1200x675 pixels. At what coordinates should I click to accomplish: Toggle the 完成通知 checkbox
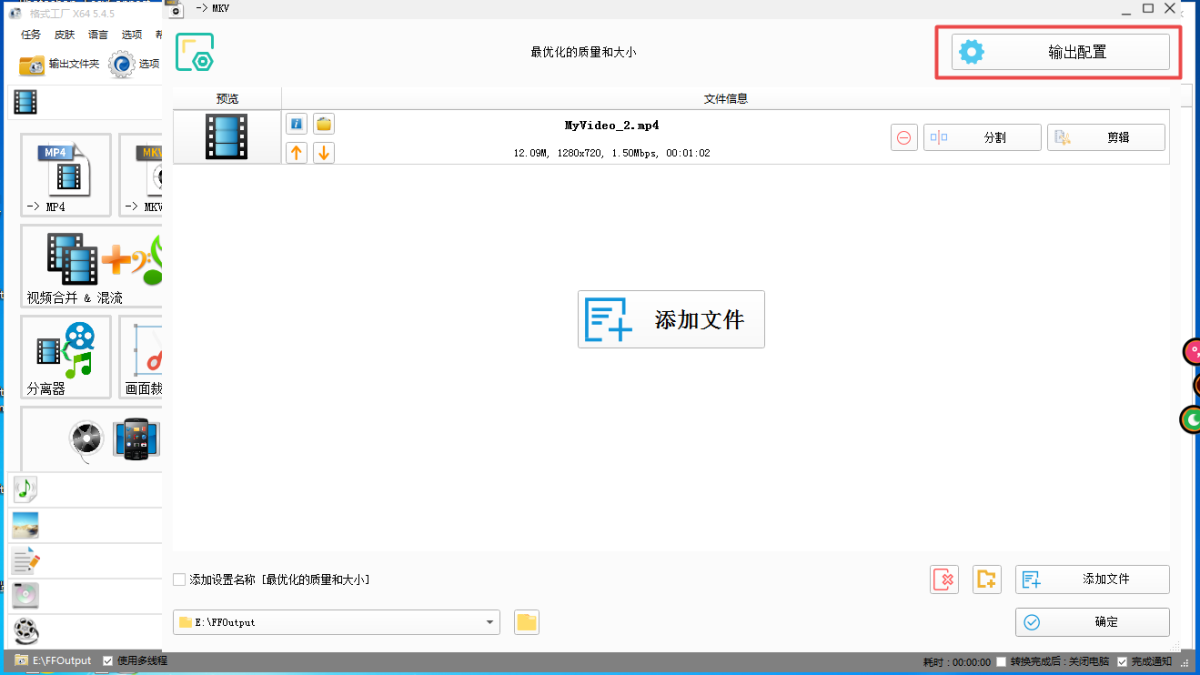click(x=1122, y=662)
